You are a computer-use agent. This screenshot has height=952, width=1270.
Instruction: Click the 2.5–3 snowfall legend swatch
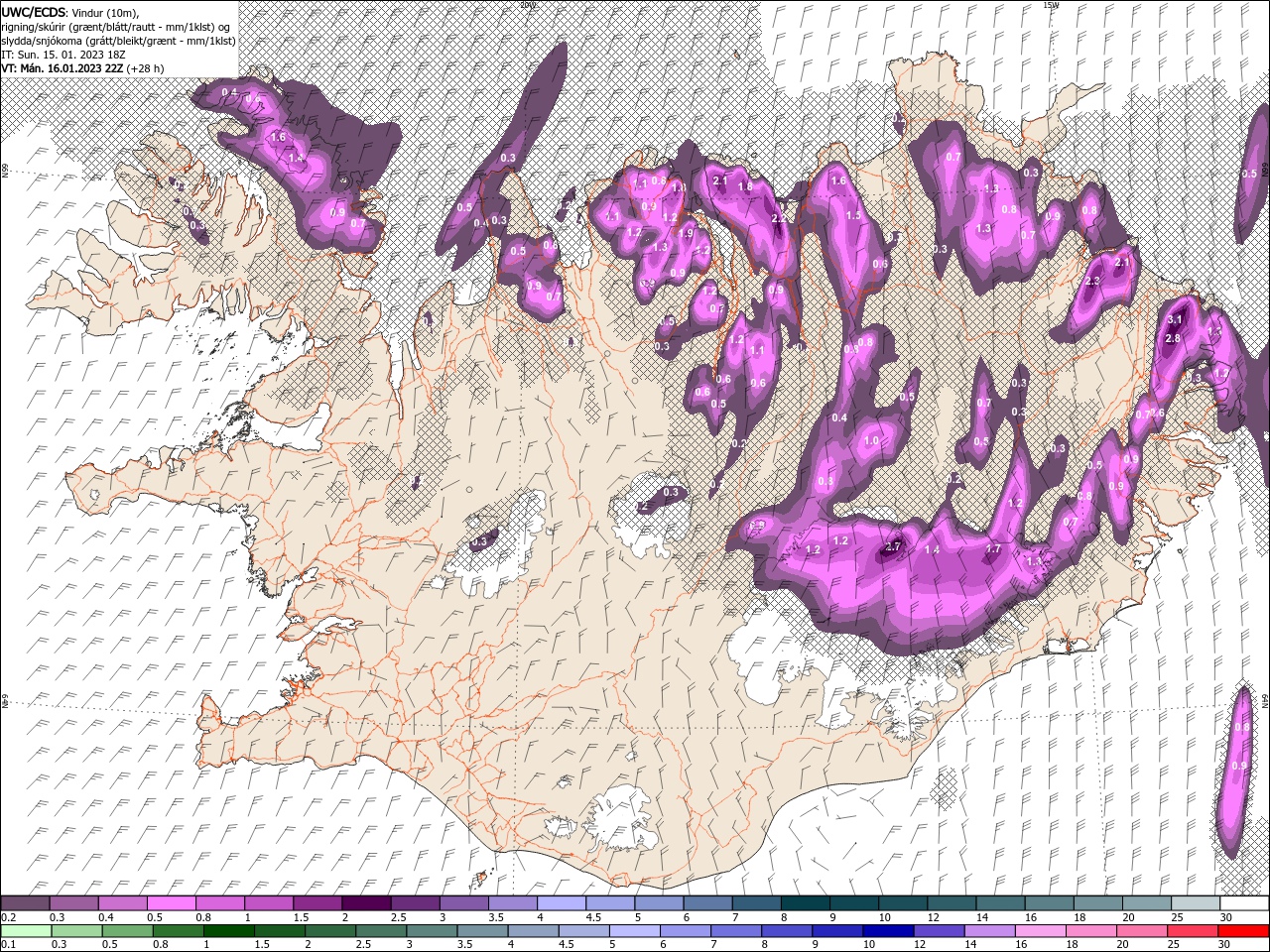414,903
